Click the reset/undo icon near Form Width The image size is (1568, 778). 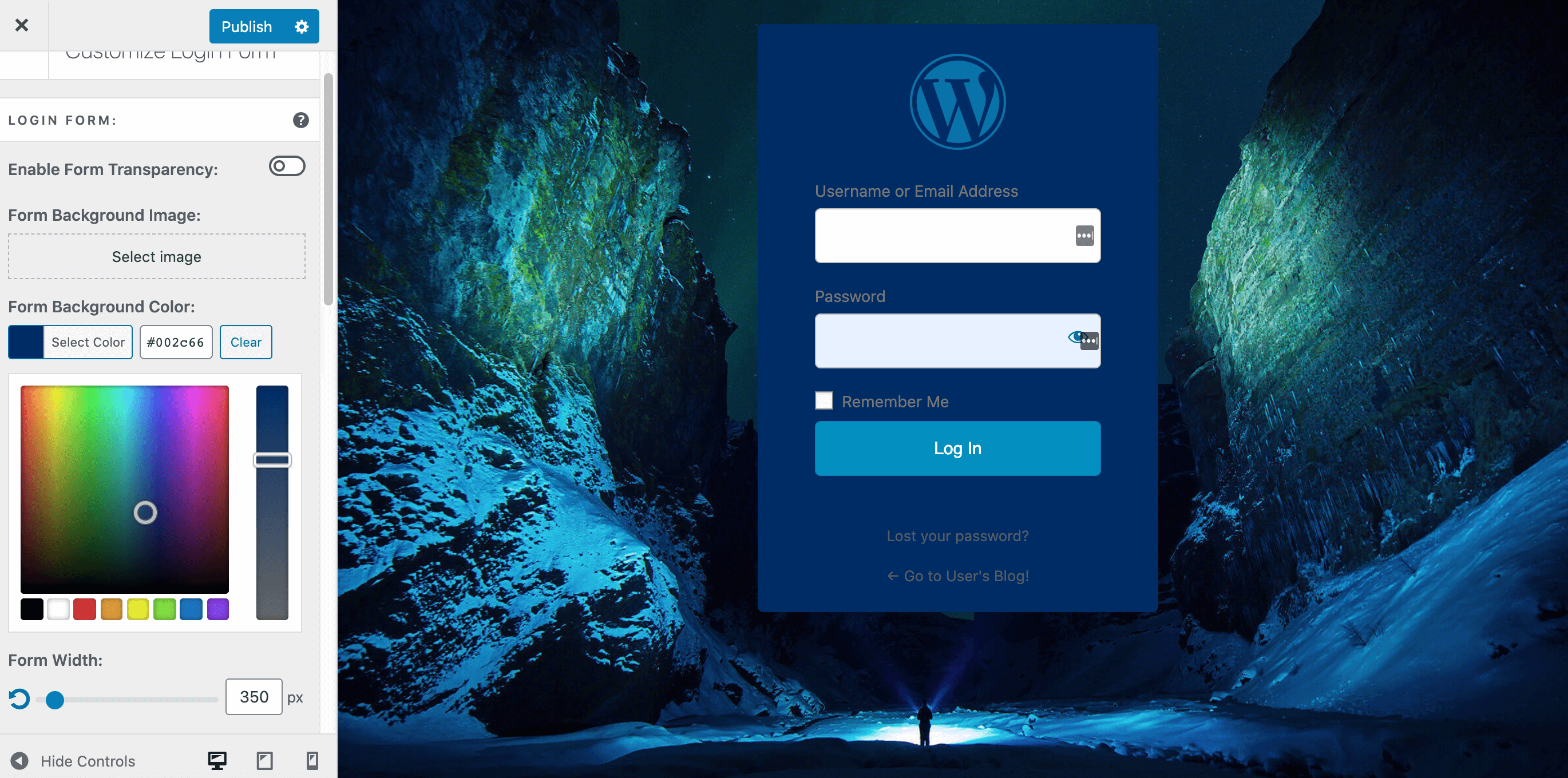(x=19, y=697)
